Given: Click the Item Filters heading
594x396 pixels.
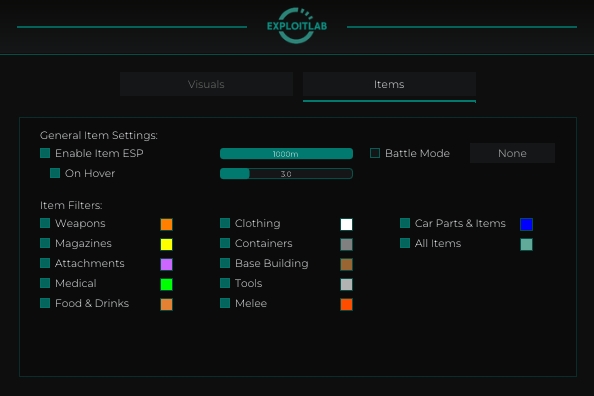Looking at the screenshot, I should (71, 205).
